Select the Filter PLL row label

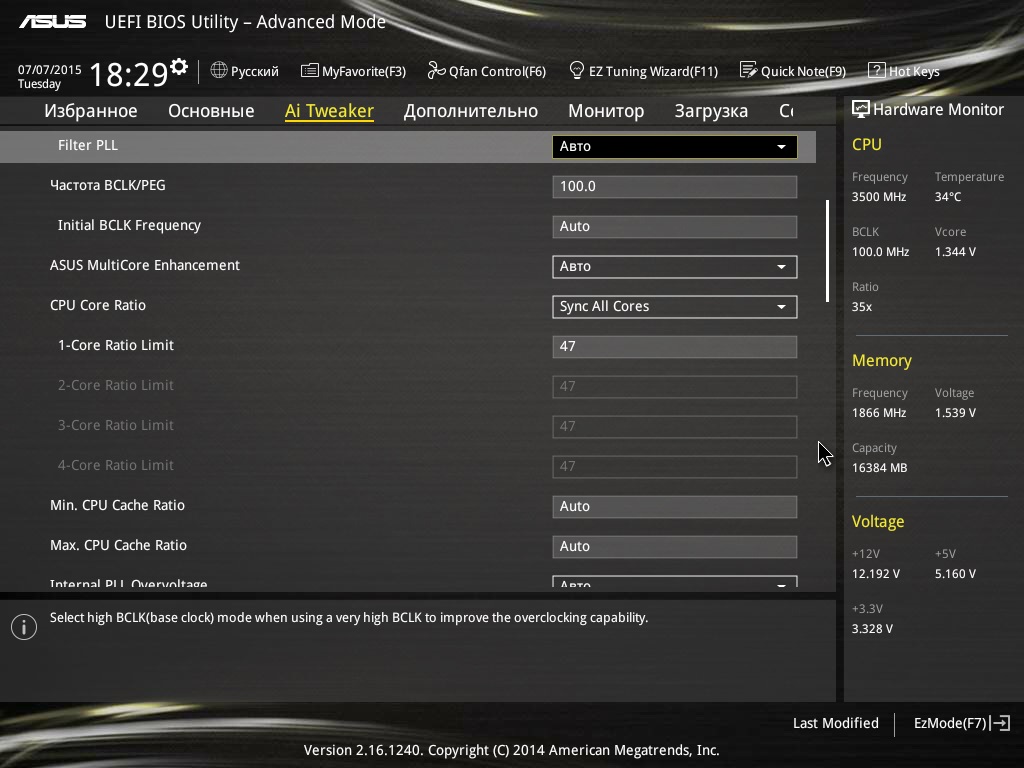88,145
